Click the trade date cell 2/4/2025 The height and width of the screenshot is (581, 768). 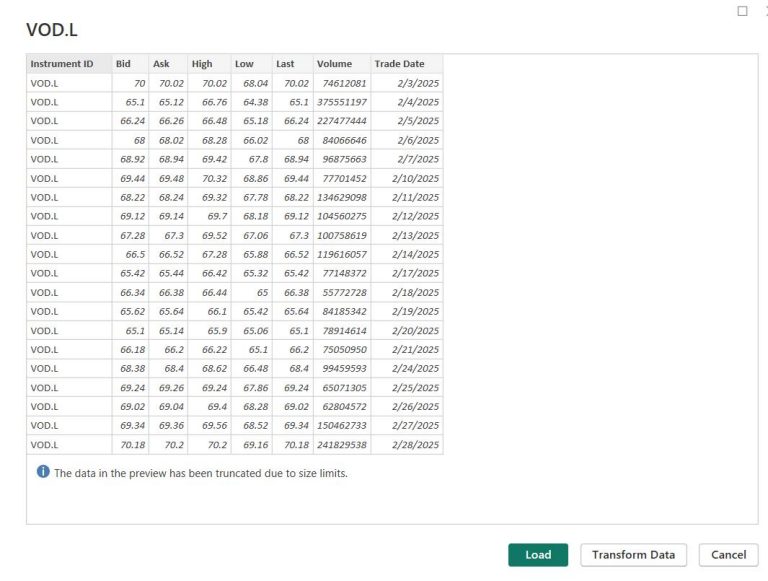[407, 102]
